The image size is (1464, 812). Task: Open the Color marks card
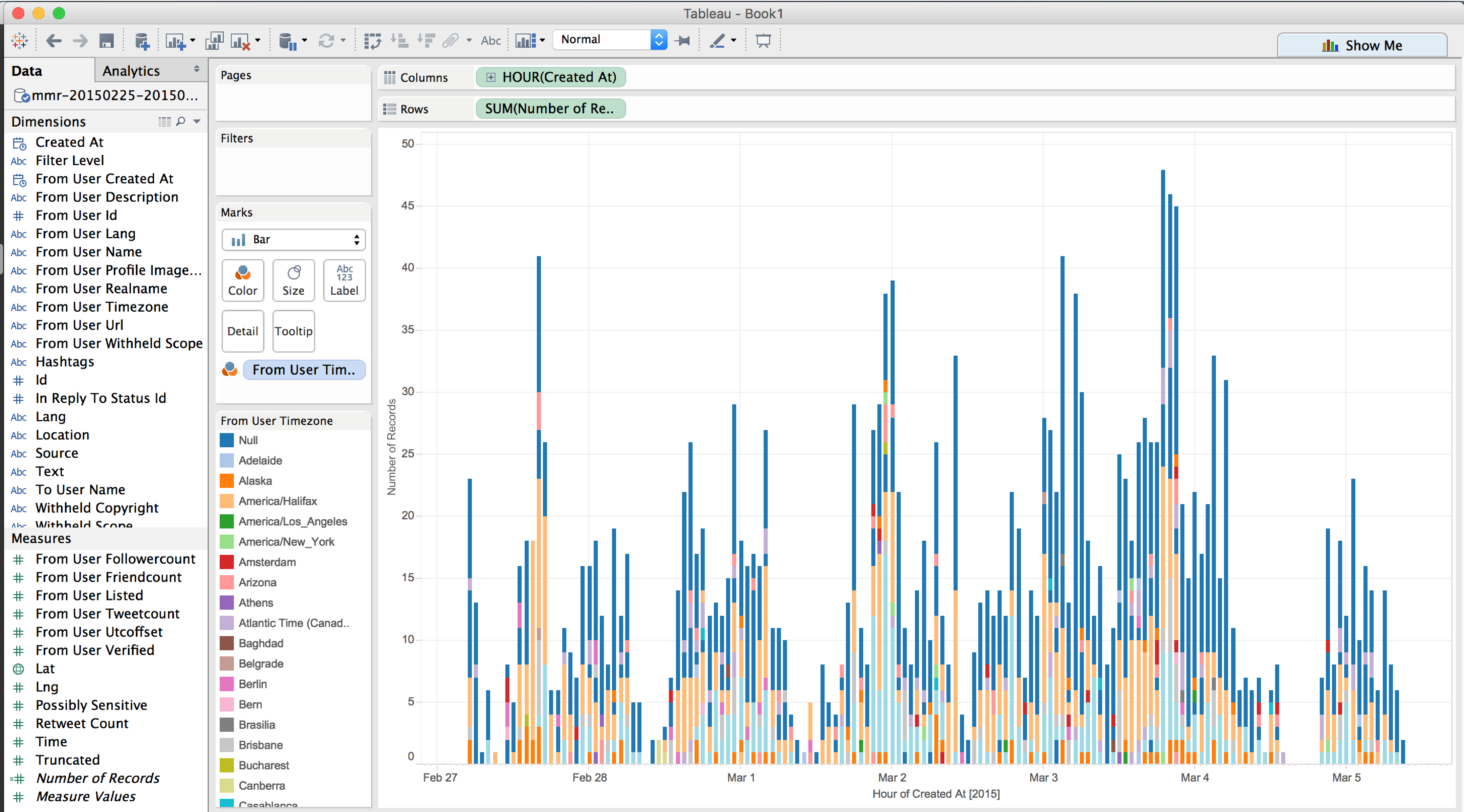click(243, 280)
